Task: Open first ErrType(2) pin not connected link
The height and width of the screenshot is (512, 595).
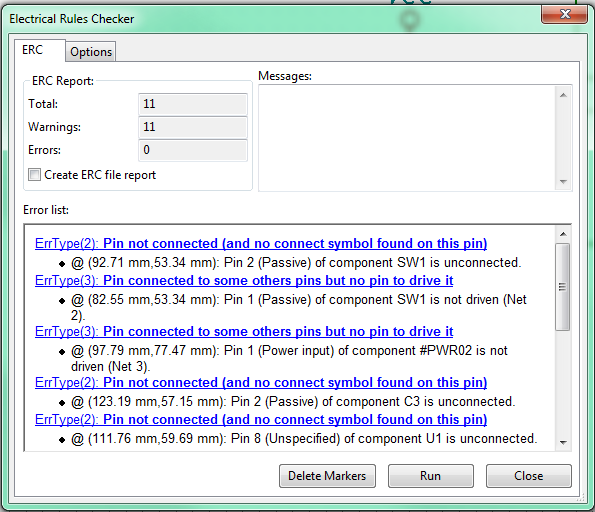Action: 261,243
